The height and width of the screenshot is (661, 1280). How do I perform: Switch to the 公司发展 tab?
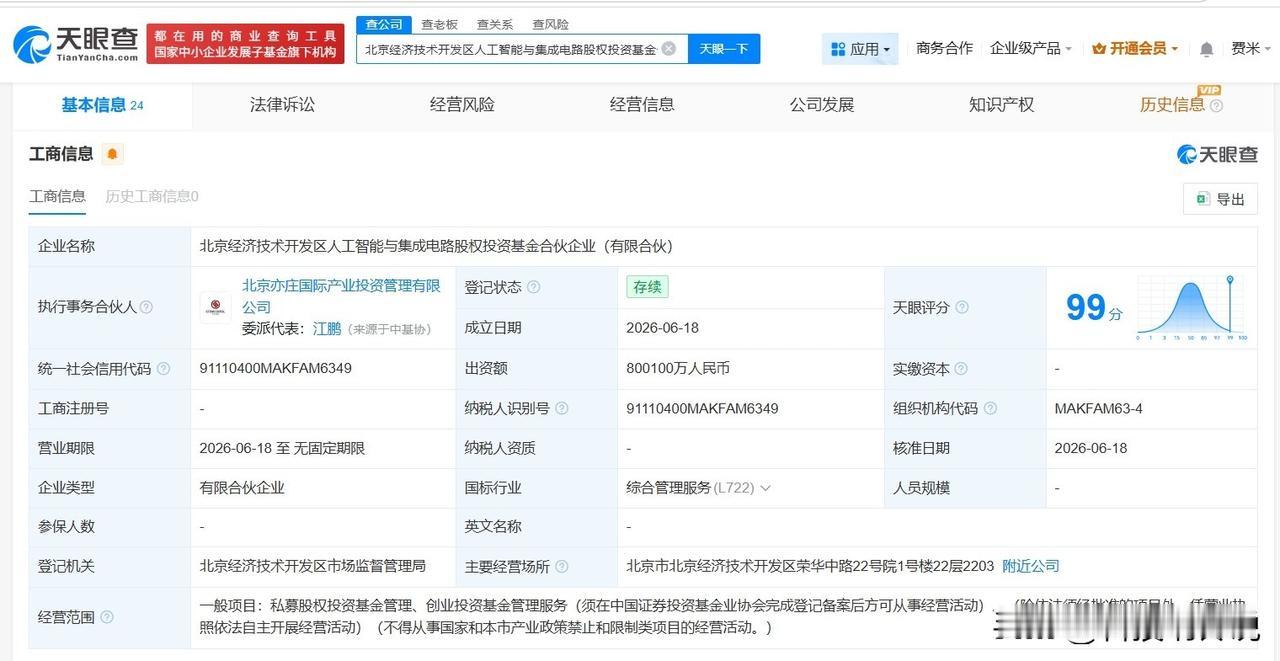[x=822, y=105]
